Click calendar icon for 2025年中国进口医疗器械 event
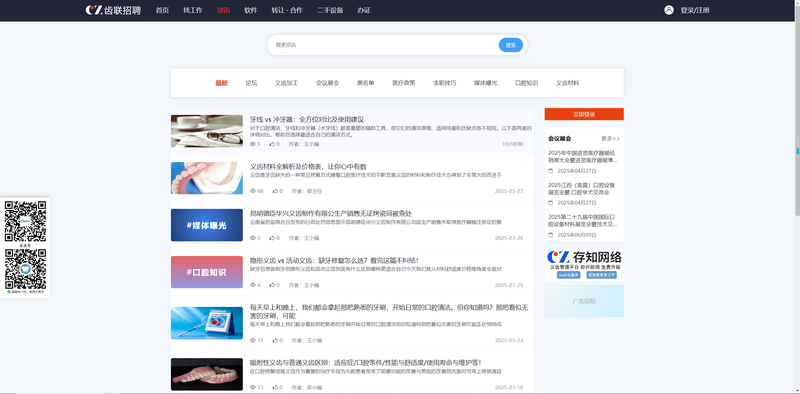The width and height of the screenshot is (800, 394). click(551, 171)
